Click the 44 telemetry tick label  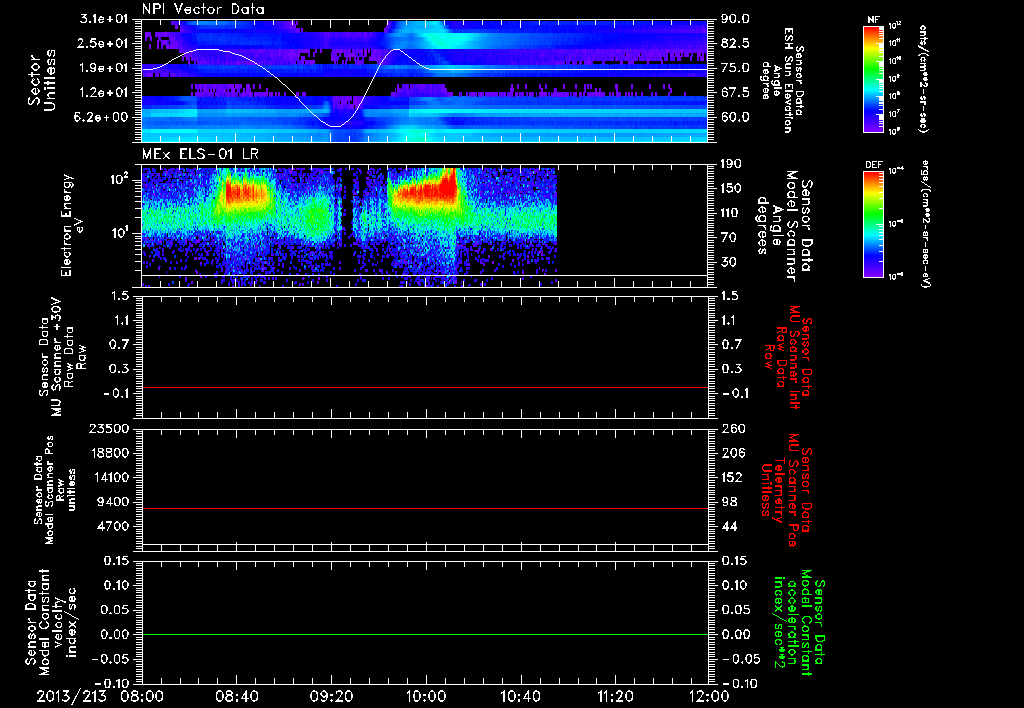729,526
